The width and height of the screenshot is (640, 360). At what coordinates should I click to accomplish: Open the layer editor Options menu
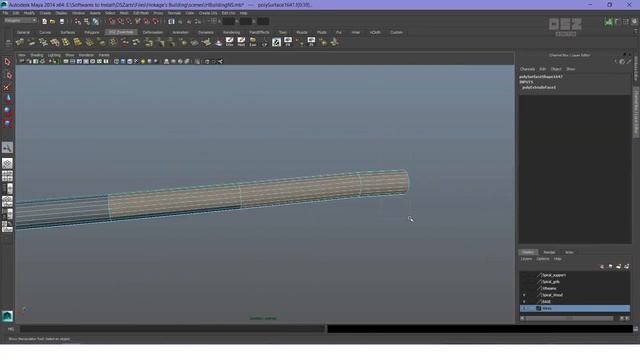542,259
